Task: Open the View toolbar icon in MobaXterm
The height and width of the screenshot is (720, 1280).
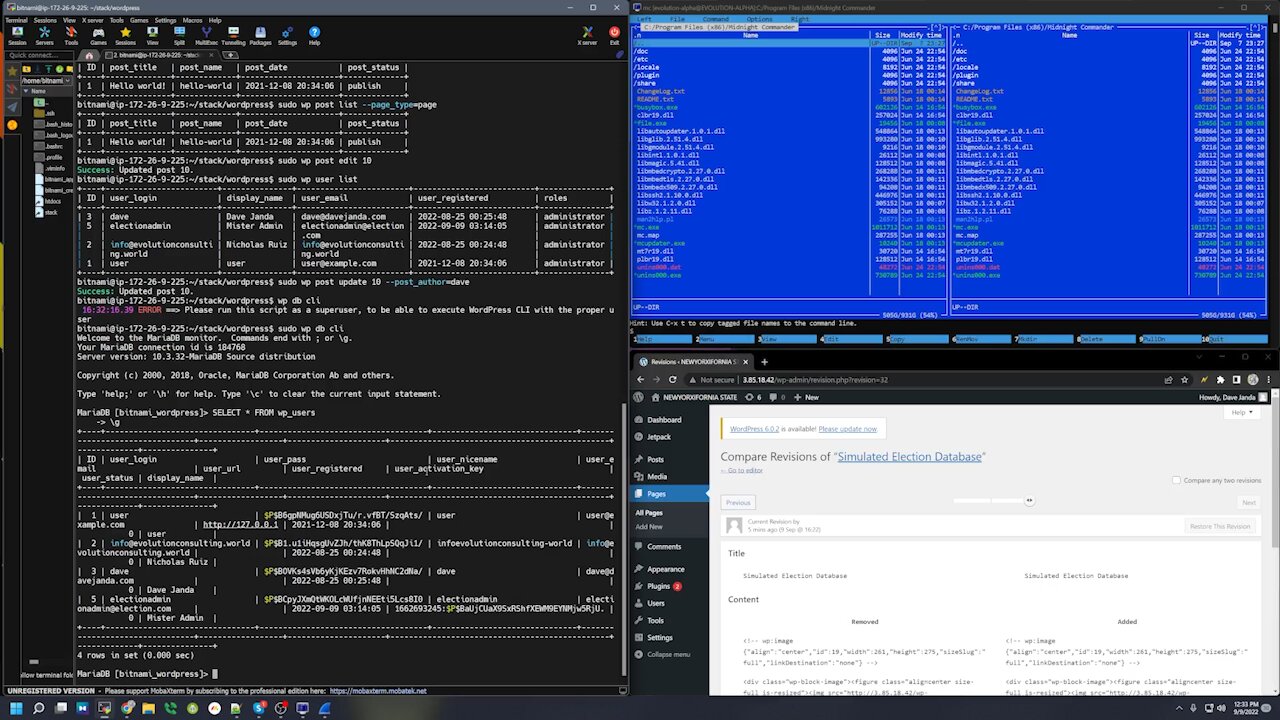Action: coord(152,36)
